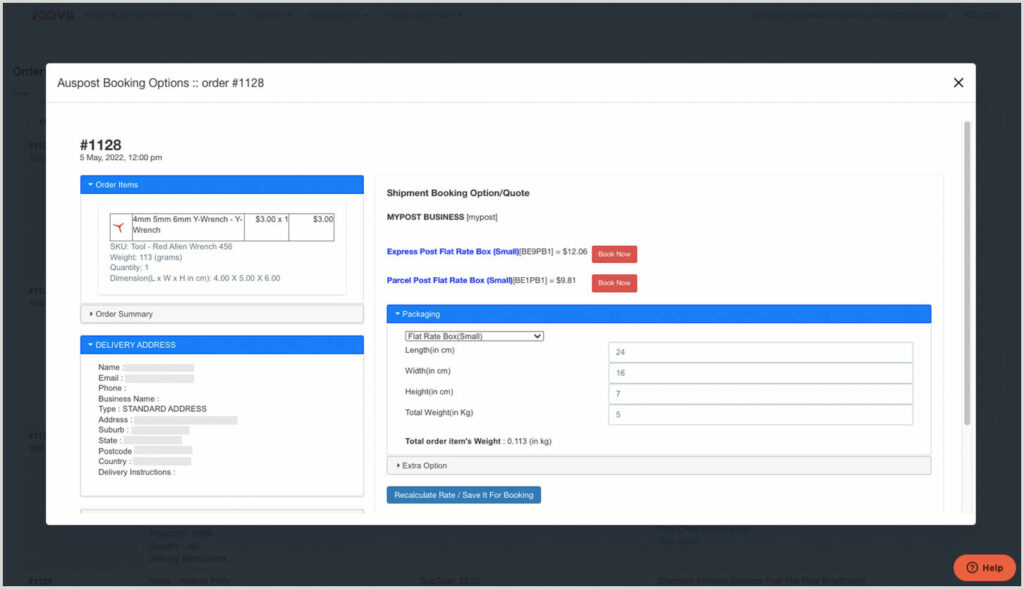This screenshot has height=589, width=1024.
Task: Book Now for Express Post Flat Rate Box
Action: coord(614,254)
